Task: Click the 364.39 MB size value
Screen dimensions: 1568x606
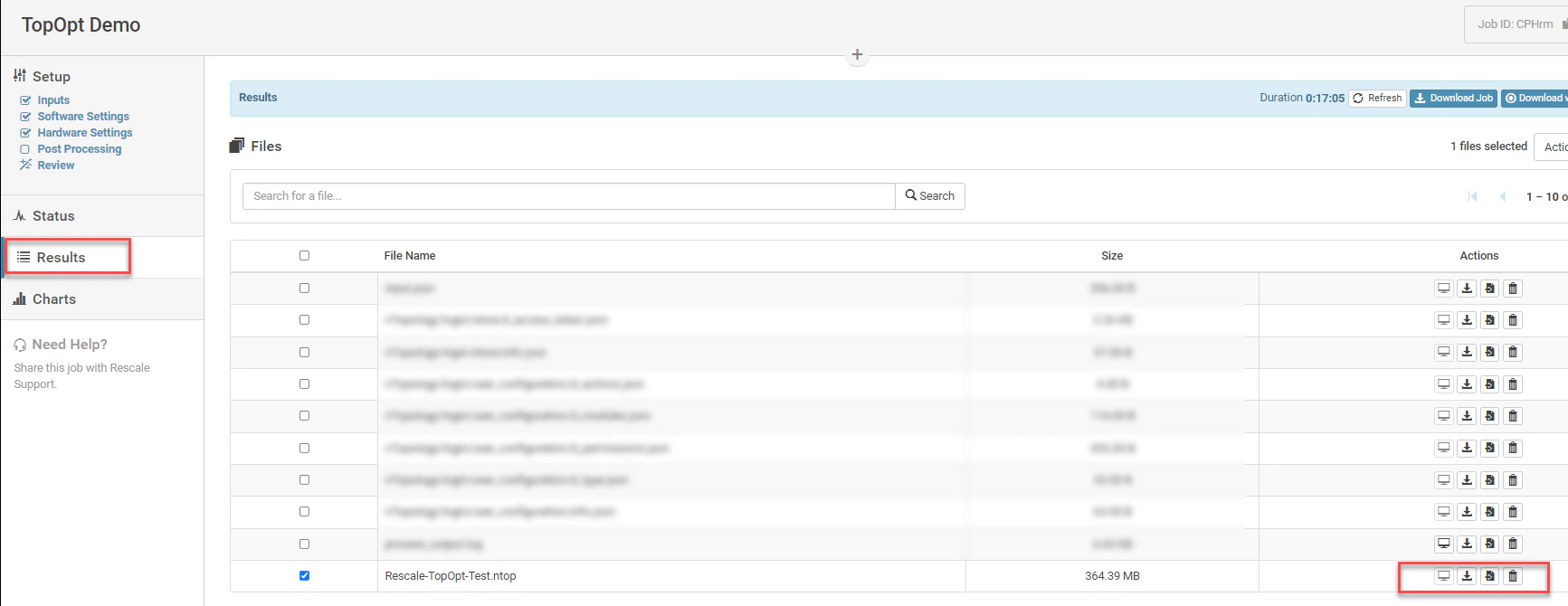Action: (x=1112, y=576)
